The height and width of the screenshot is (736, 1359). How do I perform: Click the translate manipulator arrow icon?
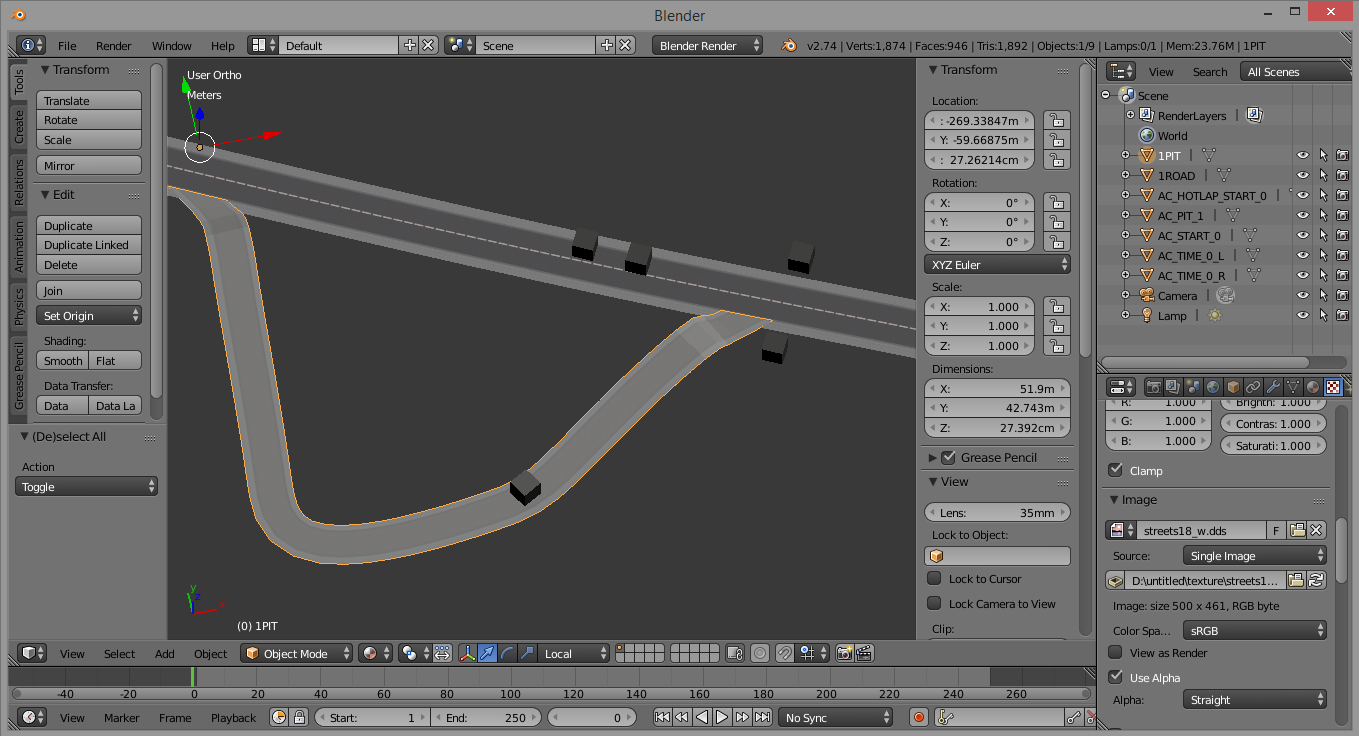coord(487,653)
